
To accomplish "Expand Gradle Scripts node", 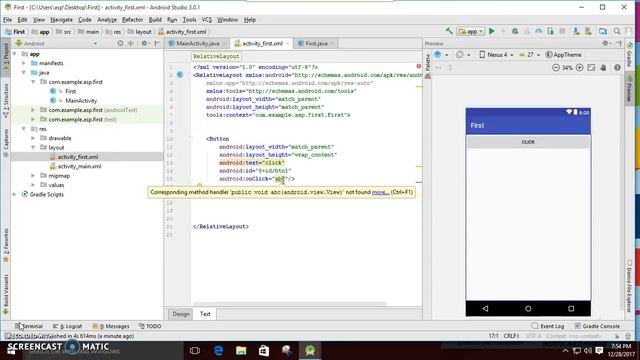I will point(15,194).
